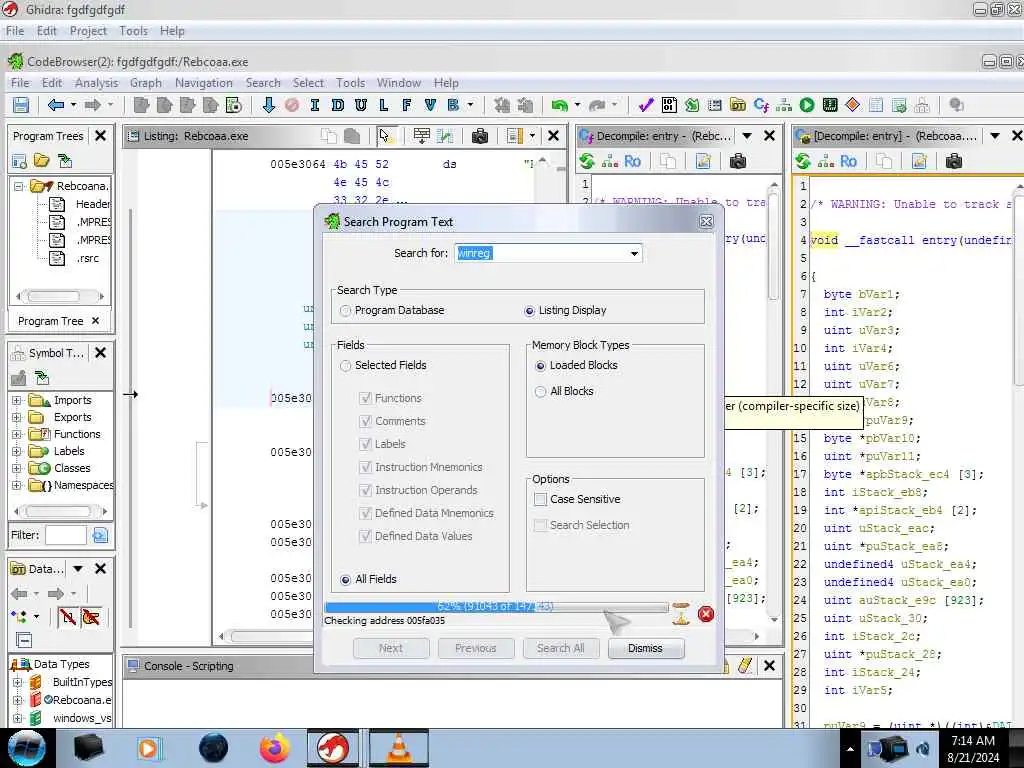Screen dimensions: 1024x768
Task: Click the Ghidra dragon taskbar icon
Action: [x=332, y=748]
